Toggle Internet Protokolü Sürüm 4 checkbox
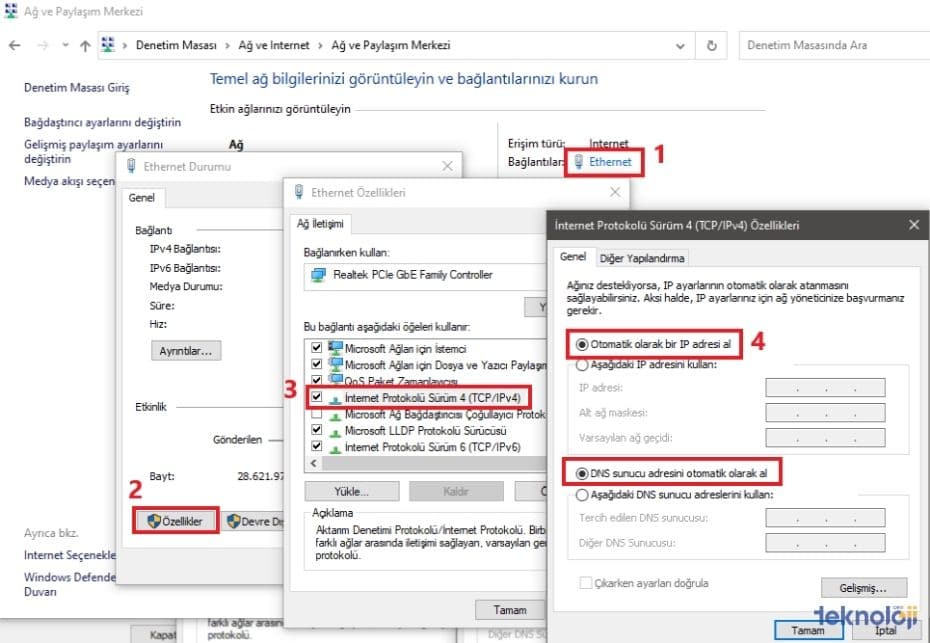 coord(317,397)
